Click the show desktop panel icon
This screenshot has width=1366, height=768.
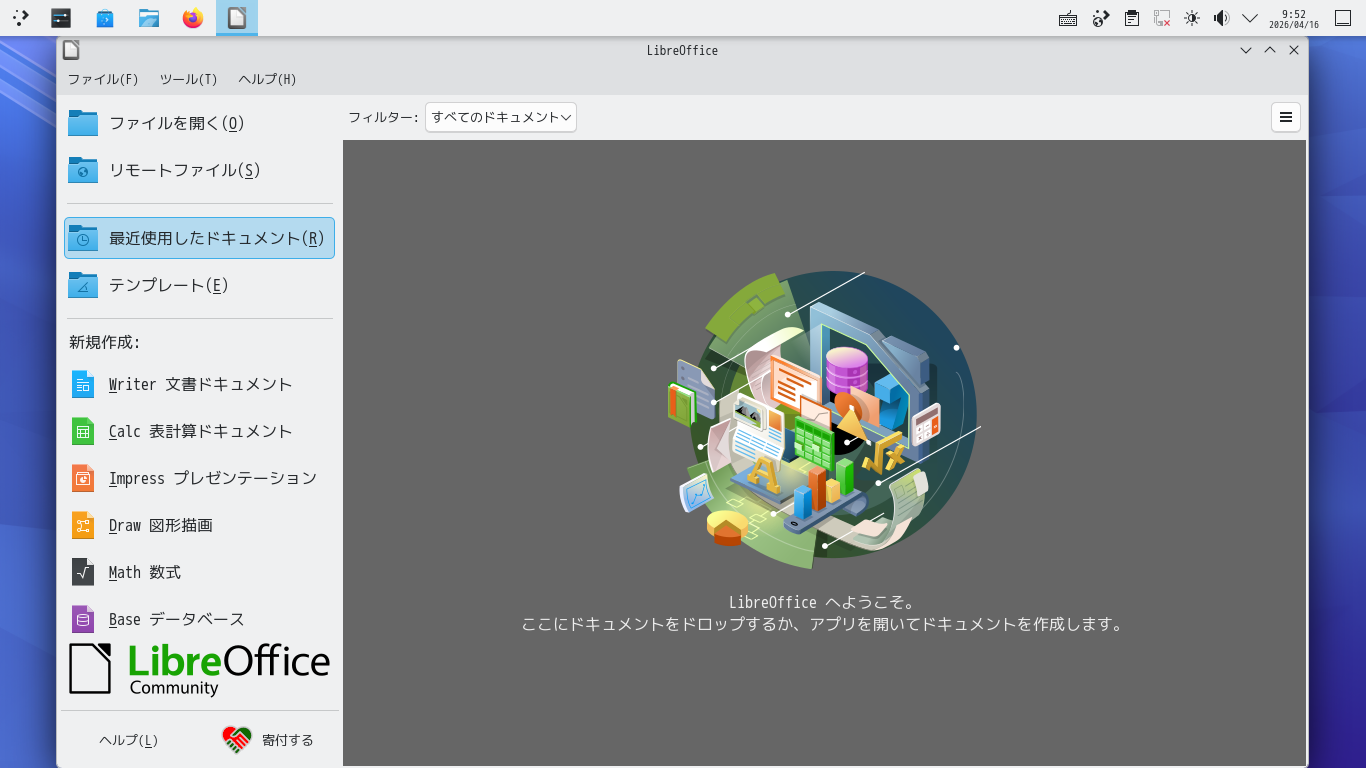click(1343, 18)
